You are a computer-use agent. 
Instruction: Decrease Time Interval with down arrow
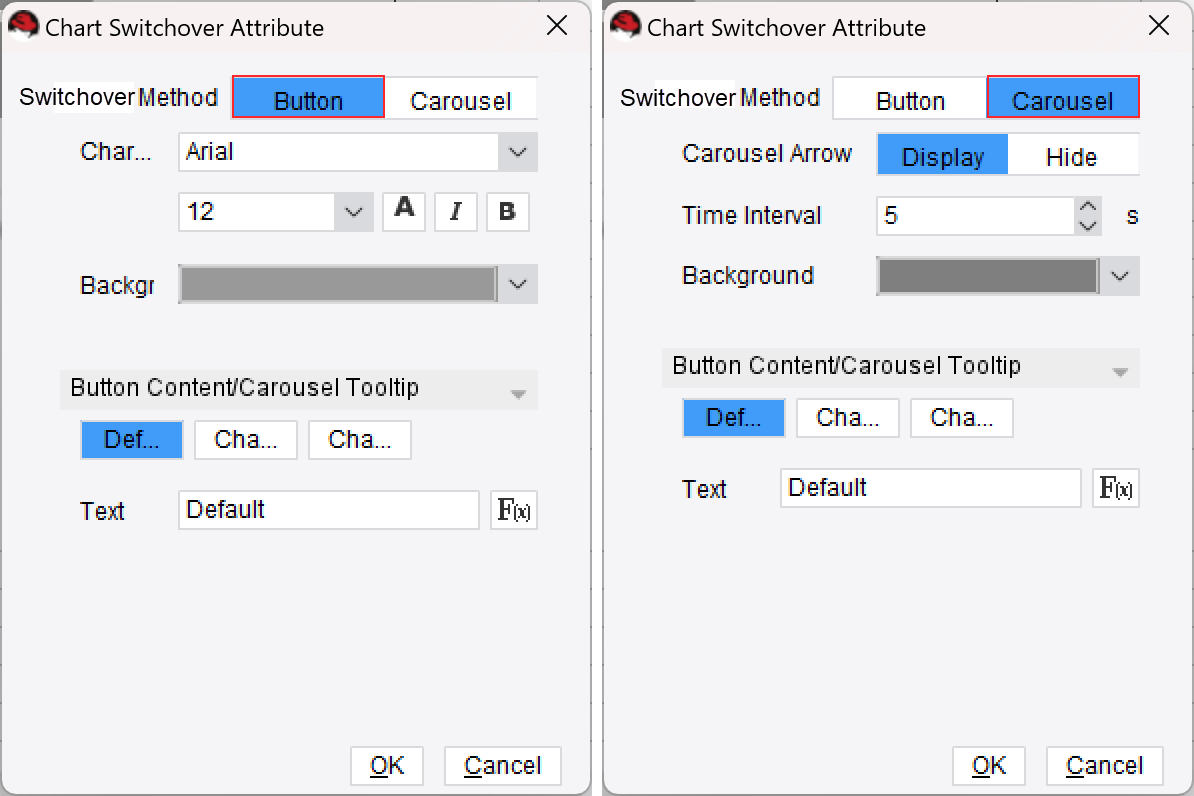(x=1088, y=225)
